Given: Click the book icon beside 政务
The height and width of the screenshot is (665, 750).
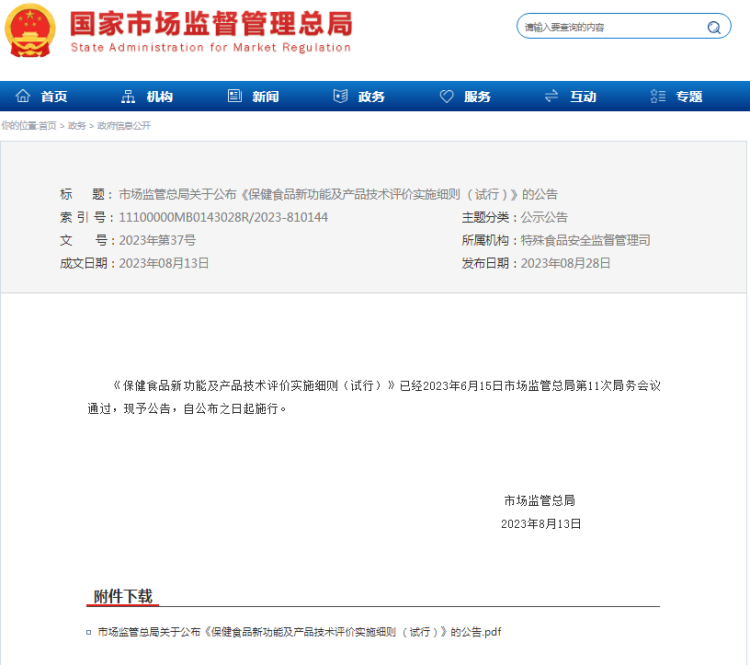Looking at the screenshot, I should point(340,96).
